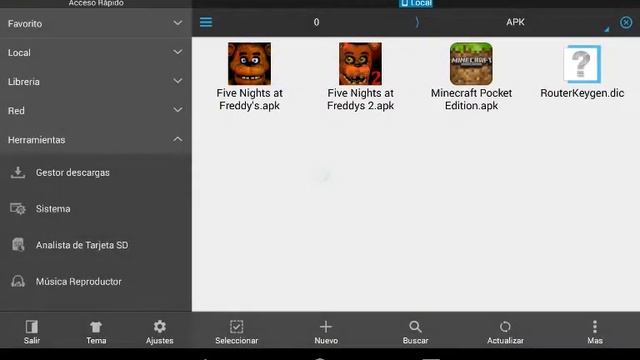Tap Actualizar refresh icon
The image size is (640, 360).
(x=505, y=327)
